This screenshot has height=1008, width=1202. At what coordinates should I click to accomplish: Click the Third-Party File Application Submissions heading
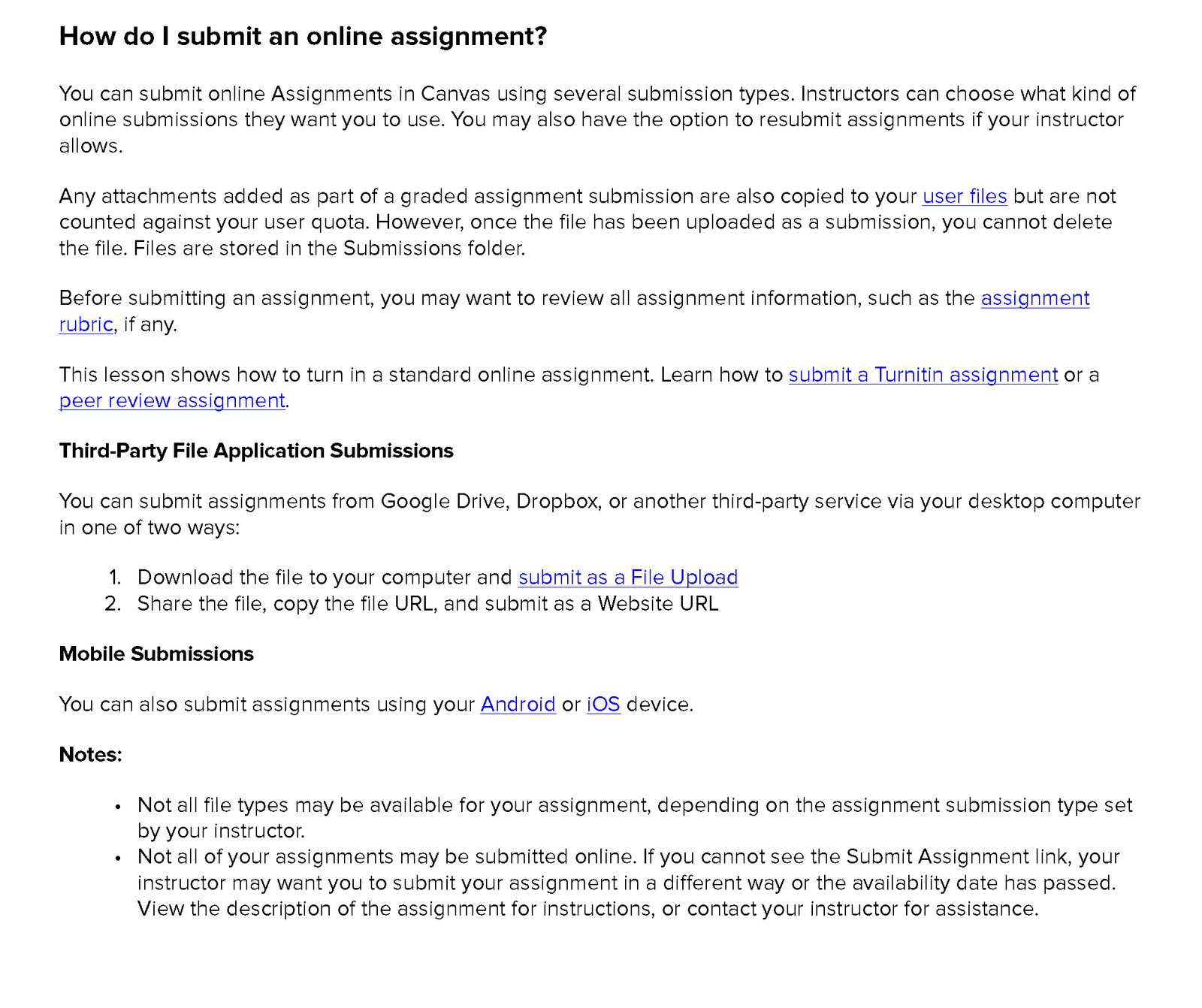[x=256, y=451]
